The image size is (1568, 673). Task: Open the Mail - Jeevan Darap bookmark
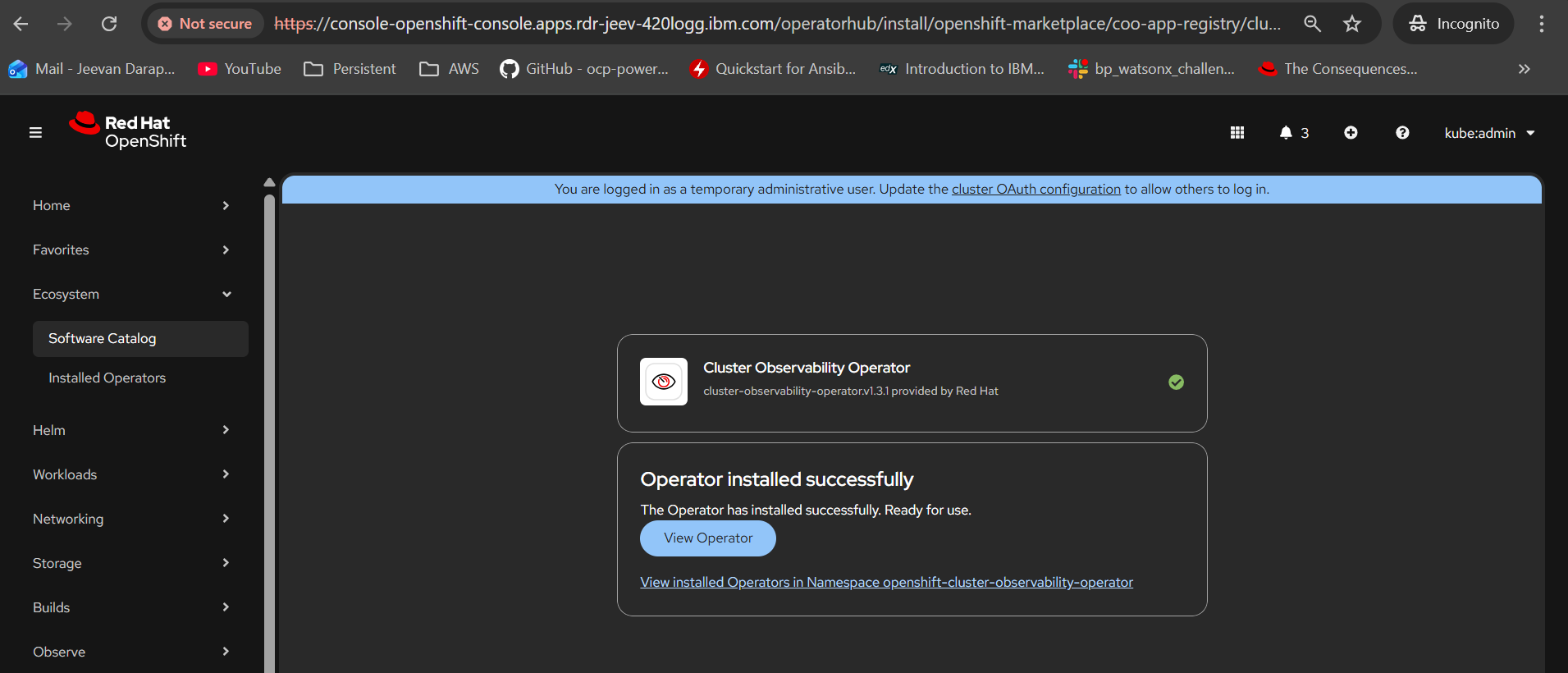(x=92, y=69)
